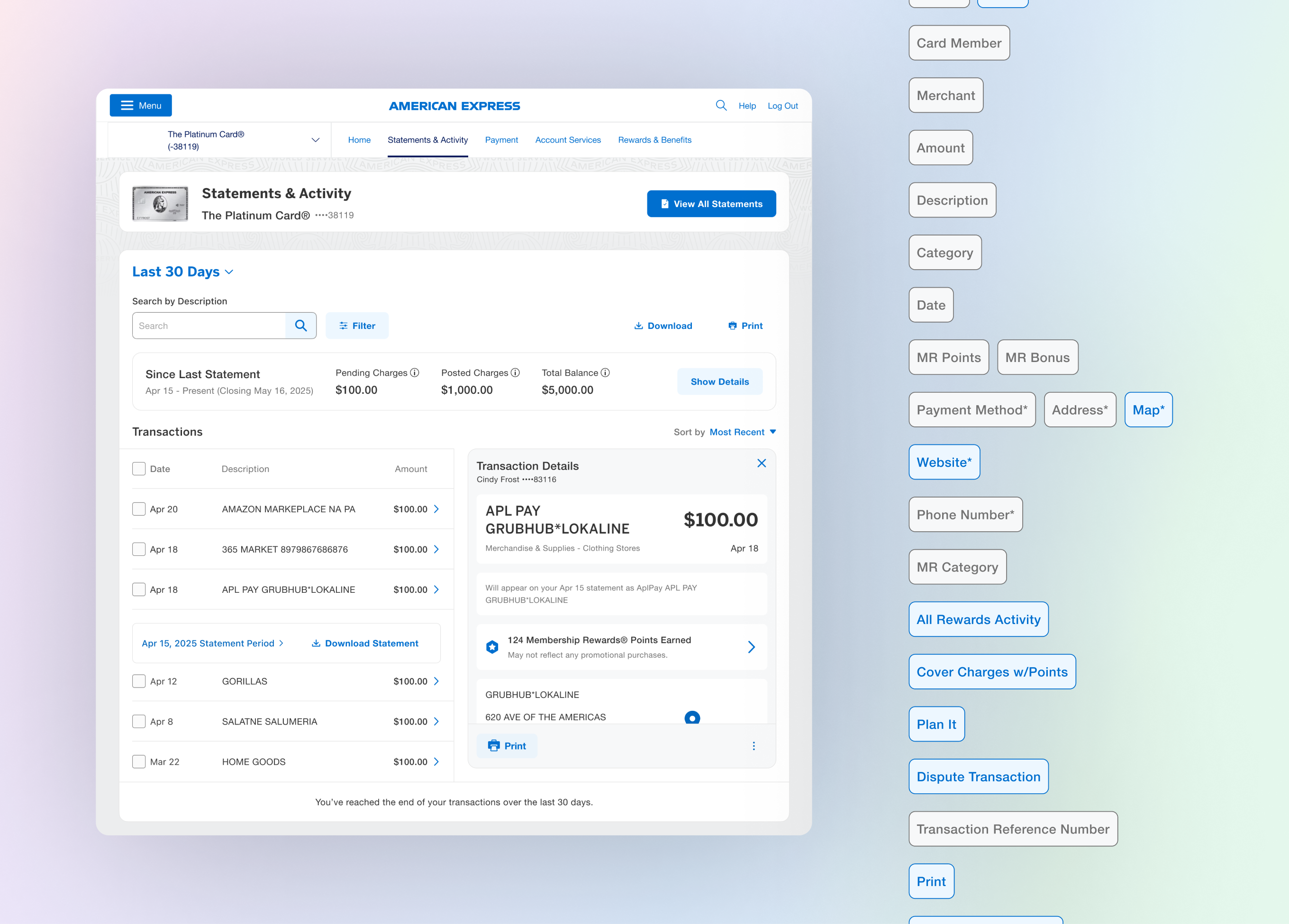
Task: Expand Salatne Salumeria row chevron
Action: click(x=436, y=721)
